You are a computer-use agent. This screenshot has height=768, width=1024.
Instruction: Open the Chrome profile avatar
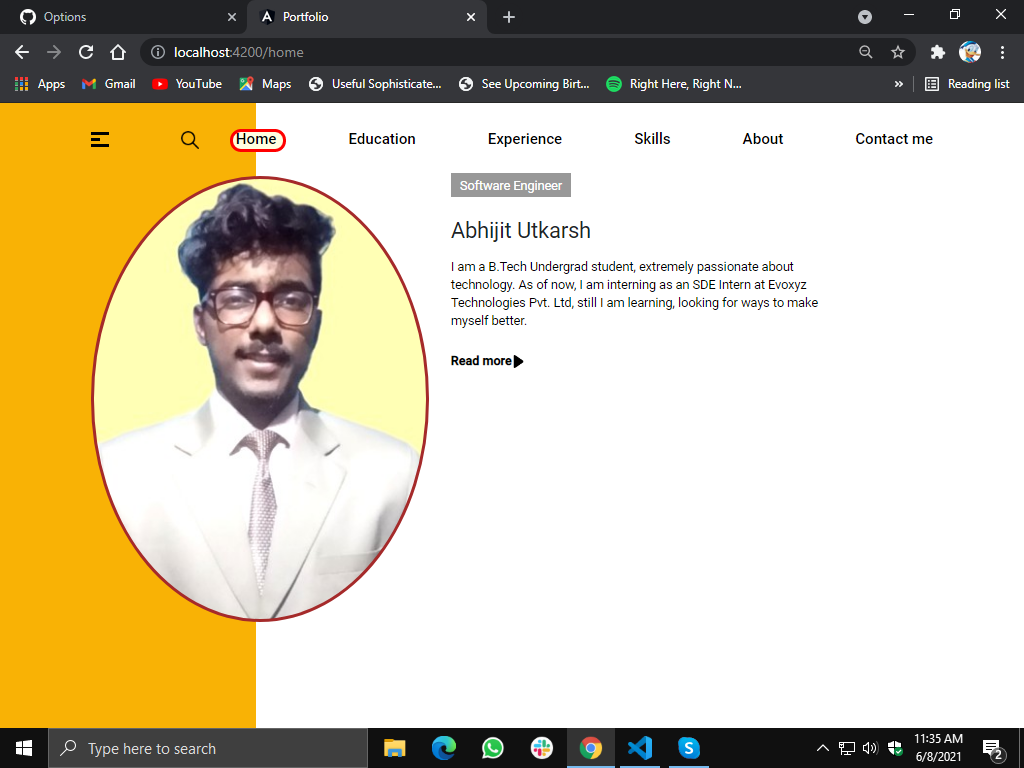tap(970, 52)
